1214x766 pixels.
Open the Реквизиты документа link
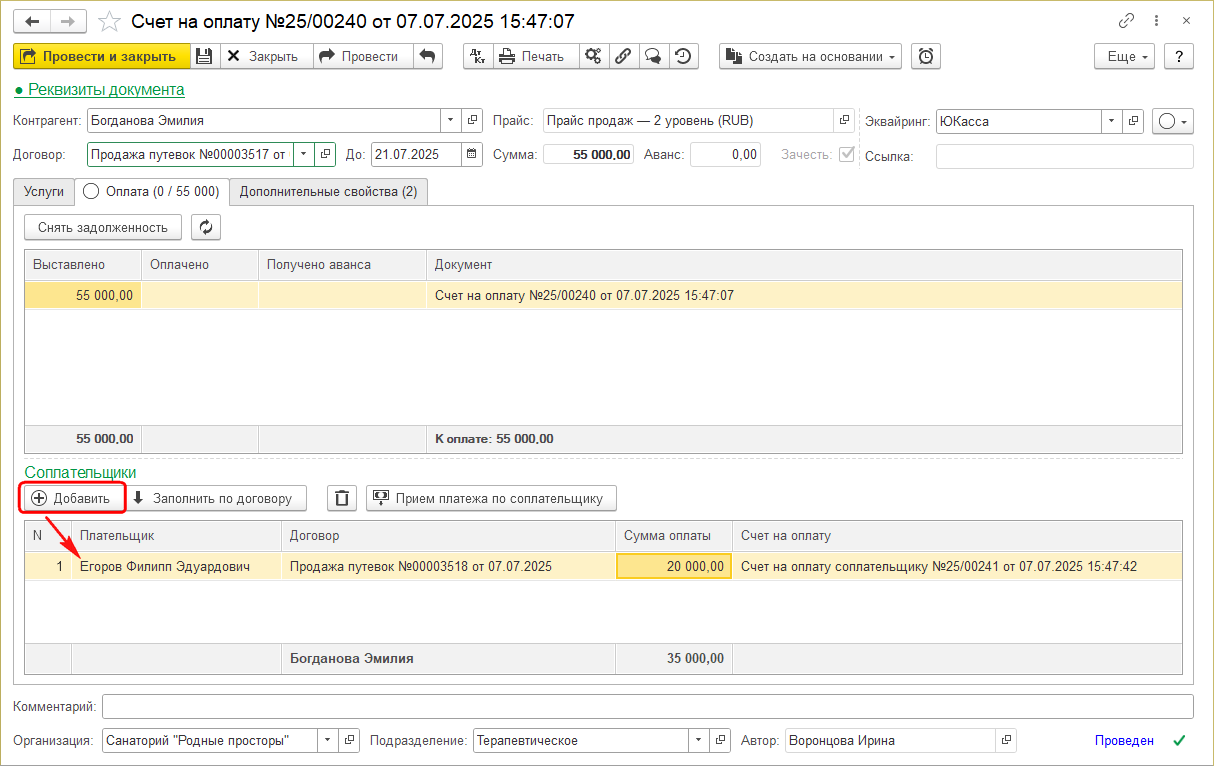[105, 89]
